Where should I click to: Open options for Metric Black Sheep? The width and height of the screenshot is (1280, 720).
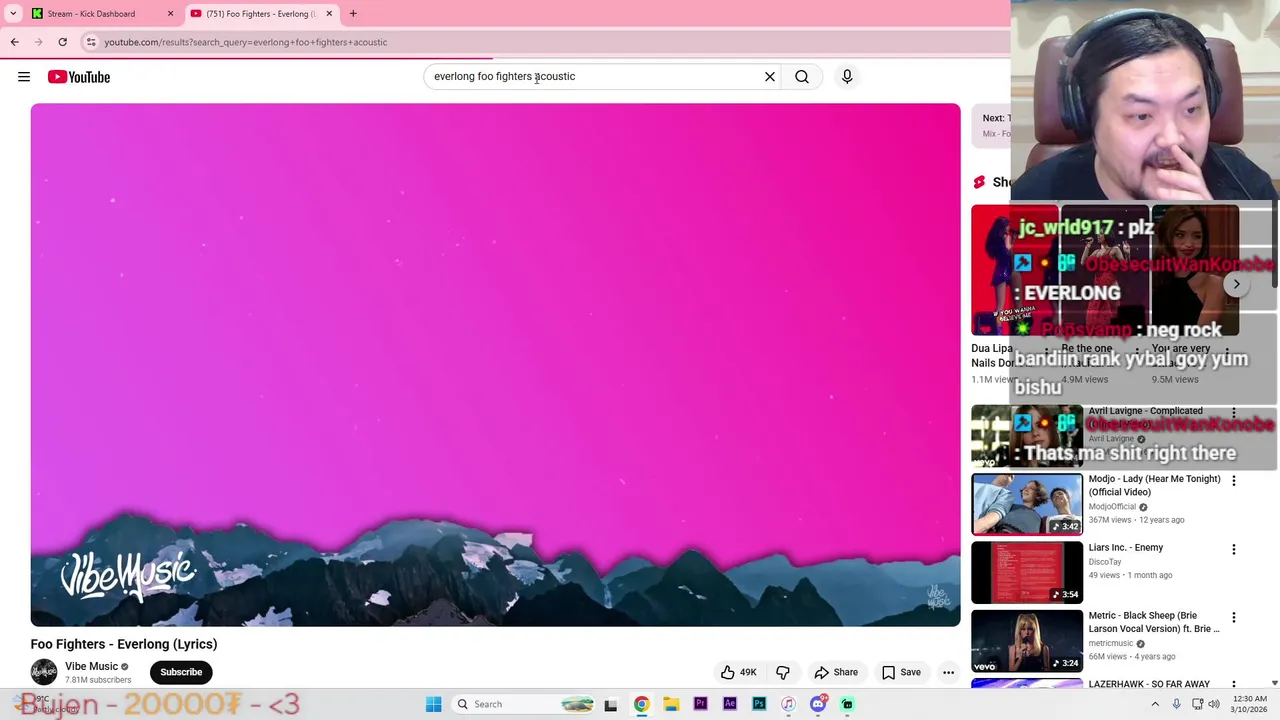click(1234, 618)
